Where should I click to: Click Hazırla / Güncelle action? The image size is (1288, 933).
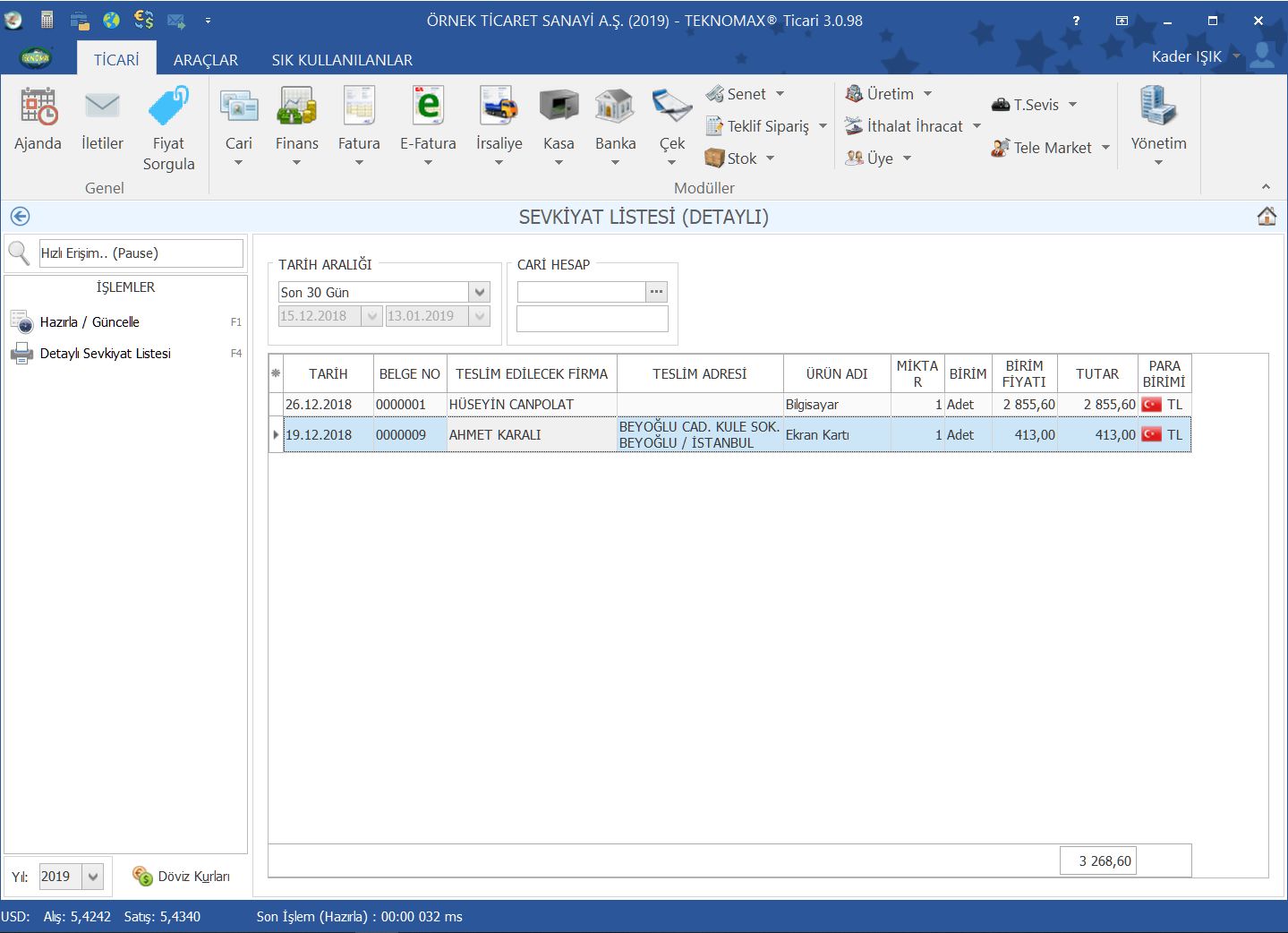click(x=90, y=322)
